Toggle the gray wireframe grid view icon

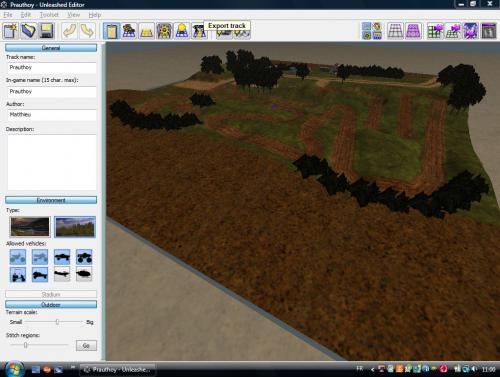pos(395,31)
